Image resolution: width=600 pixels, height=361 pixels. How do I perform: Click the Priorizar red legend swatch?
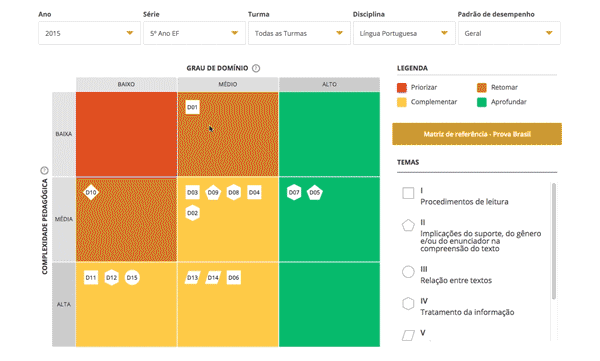coord(402,88)
